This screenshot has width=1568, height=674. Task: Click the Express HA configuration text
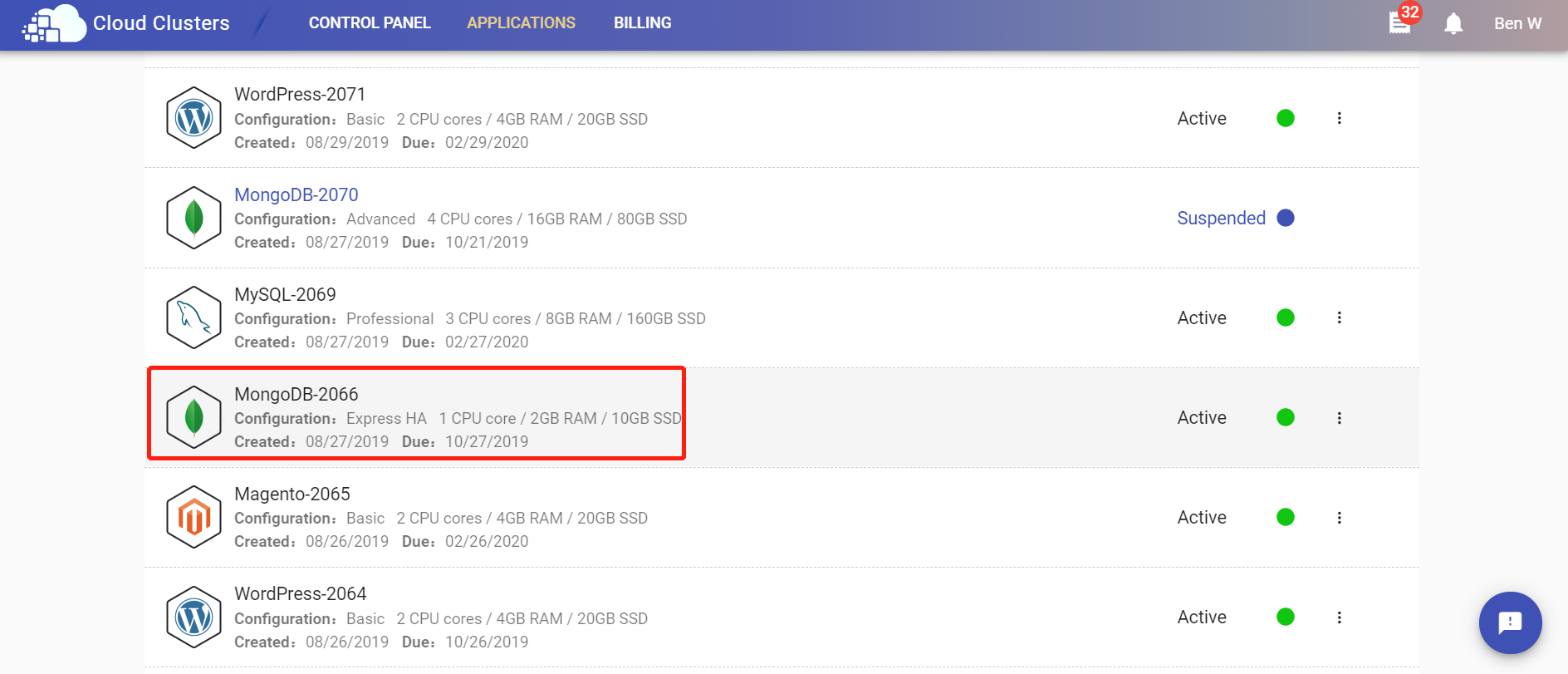tap(386, 418)
